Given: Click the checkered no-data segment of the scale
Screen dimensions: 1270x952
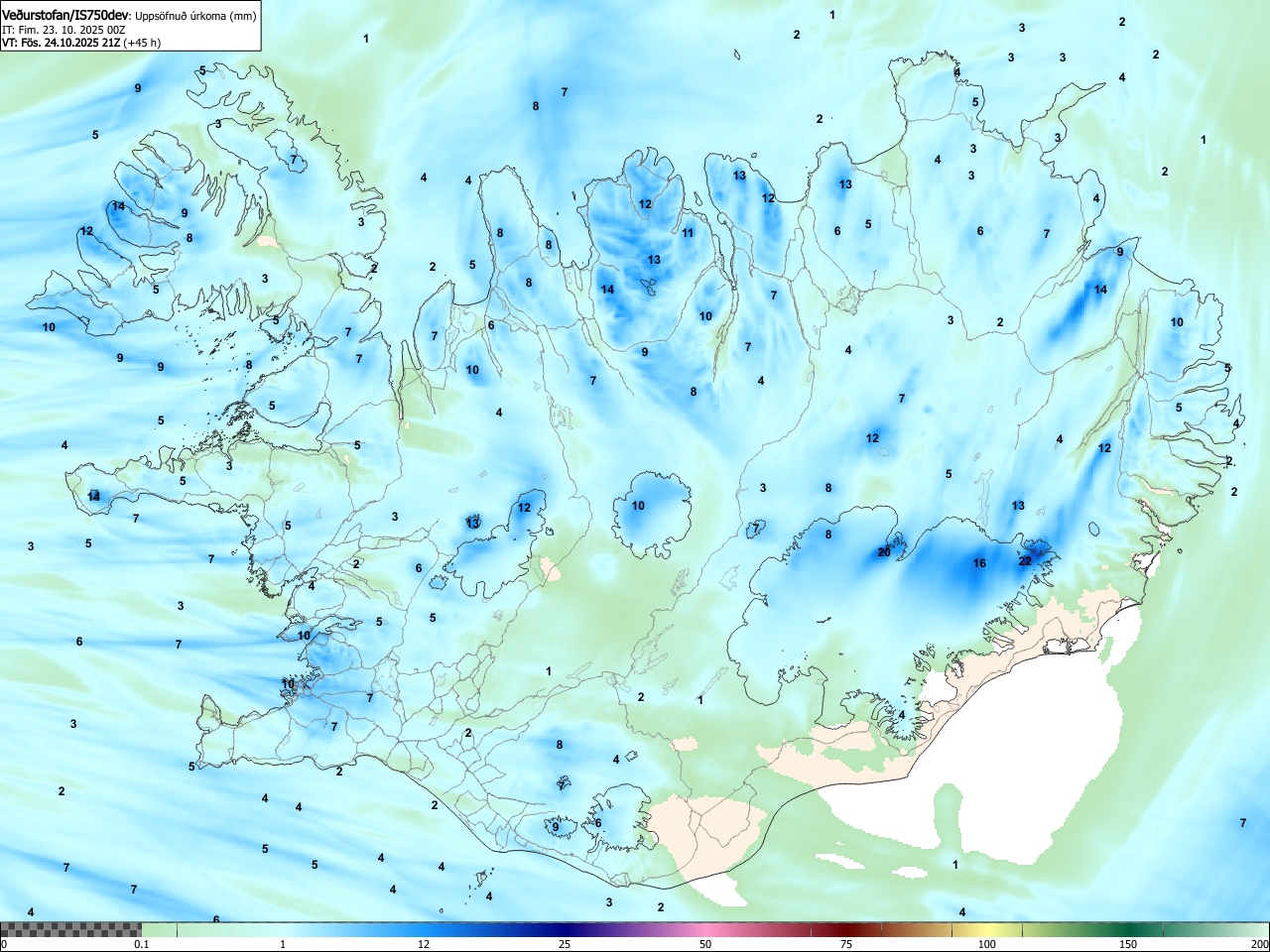Looking at the screenshot, I should (70, 929).
